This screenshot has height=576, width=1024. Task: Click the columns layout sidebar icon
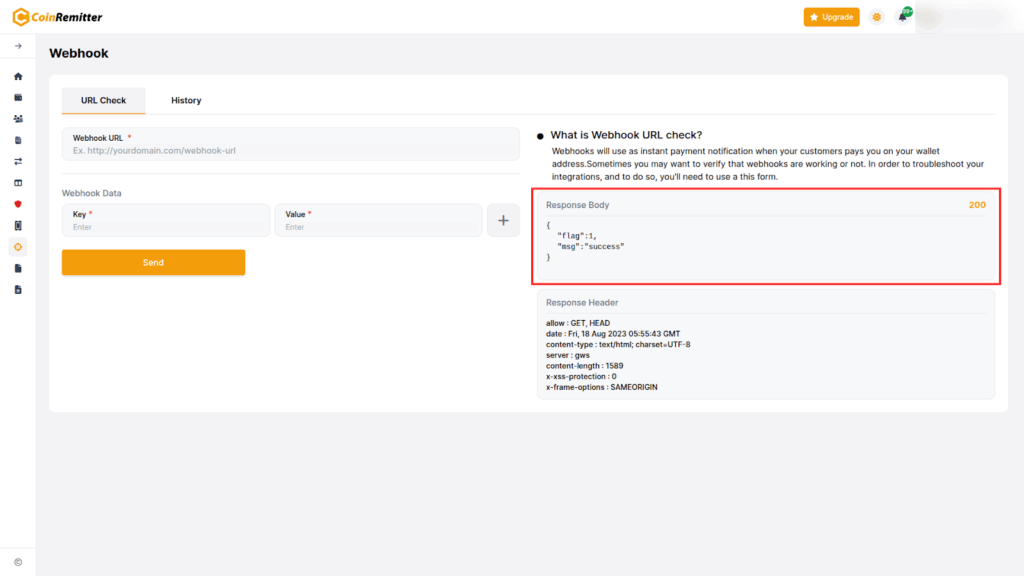pyautogui.click(x=18, y=183)
